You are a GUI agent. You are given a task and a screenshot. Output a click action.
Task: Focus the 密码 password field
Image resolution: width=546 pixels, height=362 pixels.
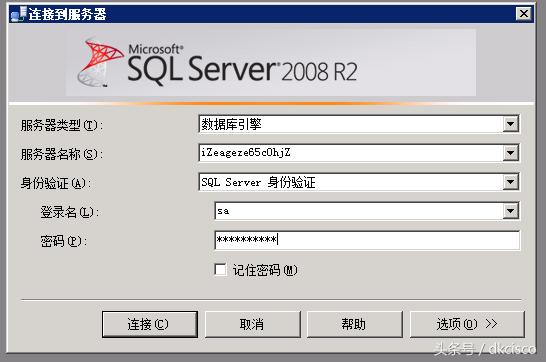click(x=367, y=240)
